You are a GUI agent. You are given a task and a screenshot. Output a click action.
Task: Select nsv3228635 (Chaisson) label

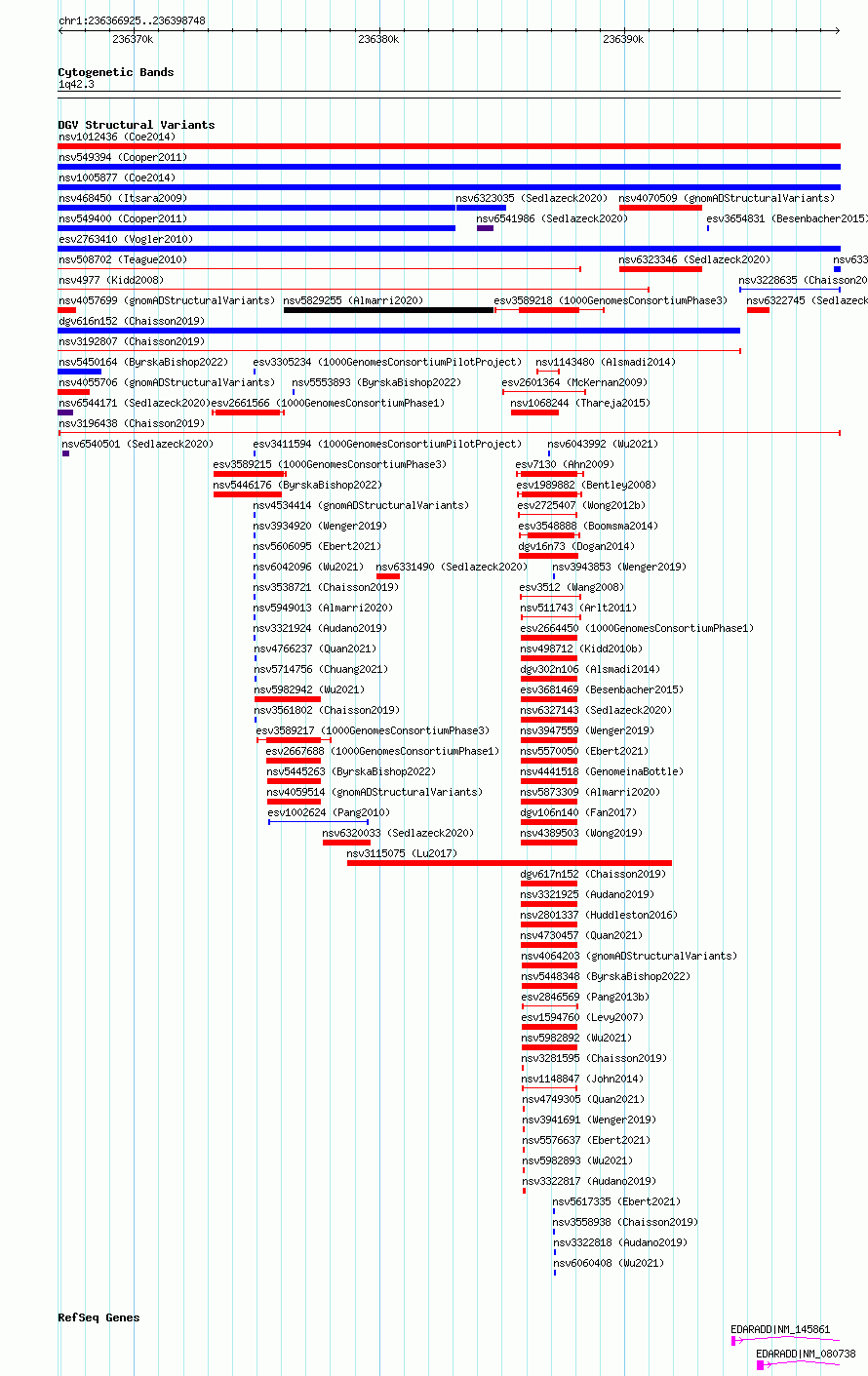point(803,280)
